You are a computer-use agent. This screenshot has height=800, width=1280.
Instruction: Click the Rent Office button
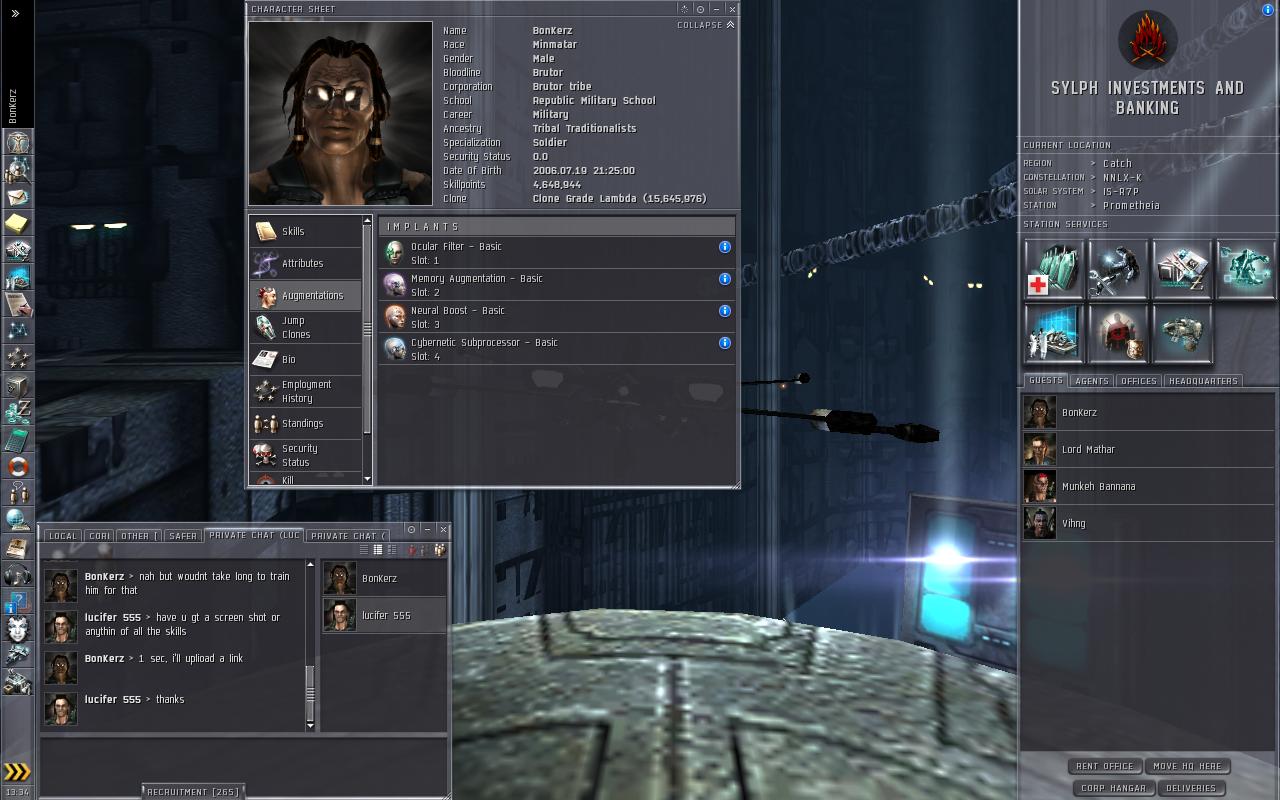click(1104, 766)
